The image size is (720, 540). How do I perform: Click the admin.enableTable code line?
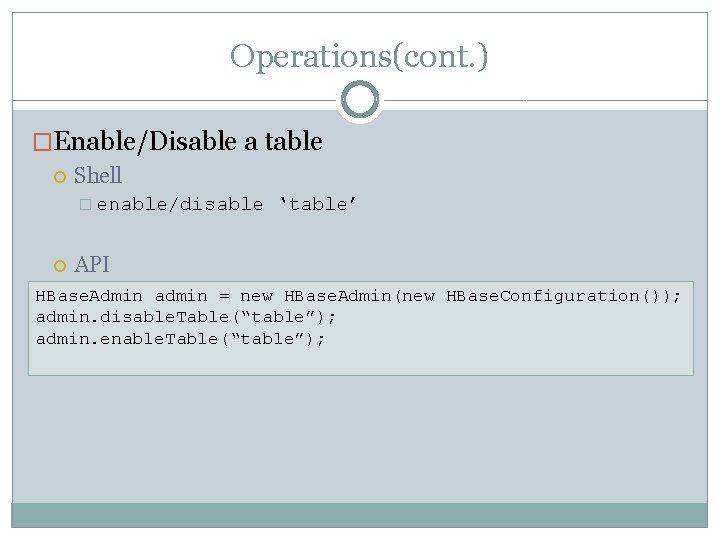[x=181, y=339]
